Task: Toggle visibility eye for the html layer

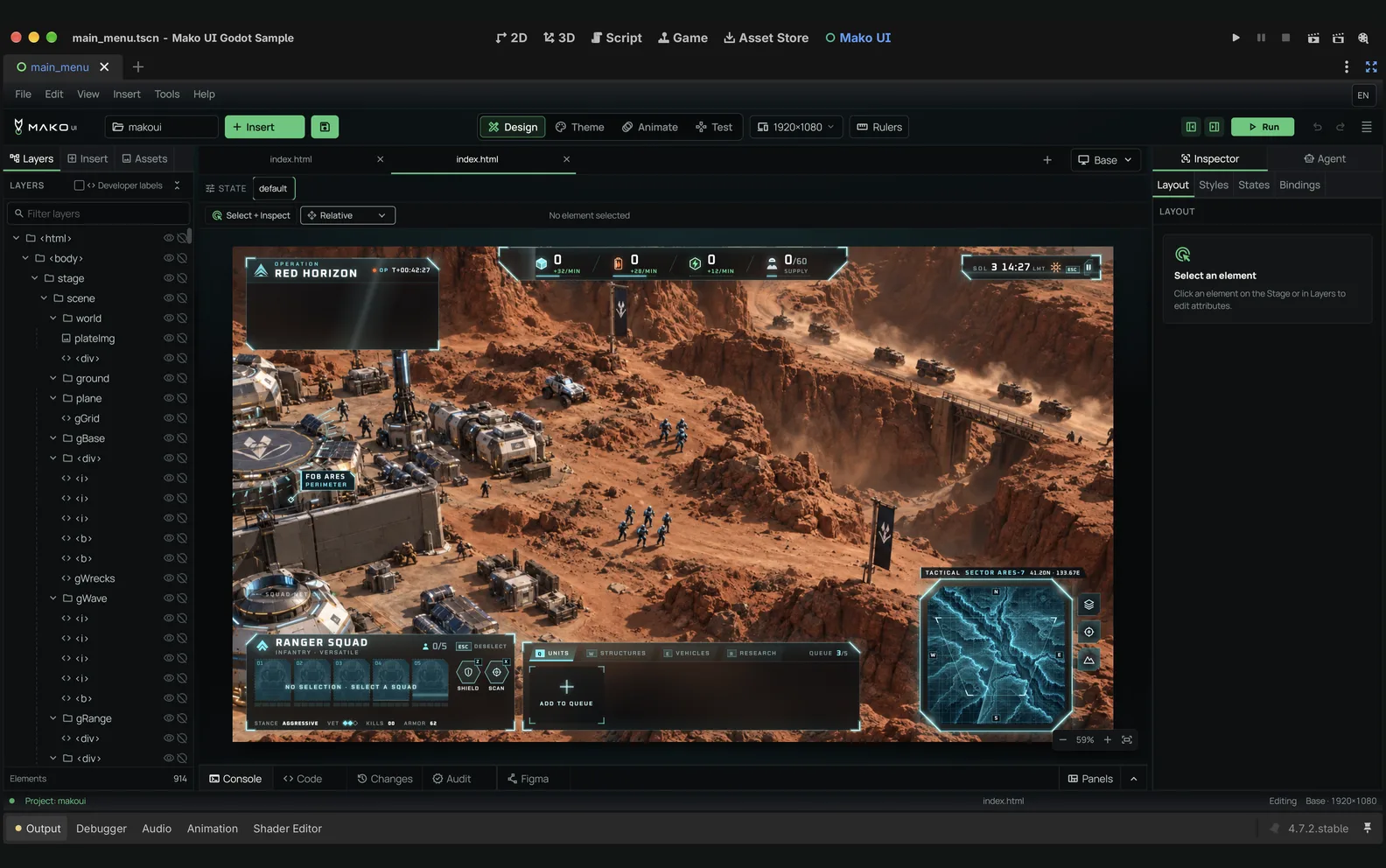Action: tap(168, 238)
